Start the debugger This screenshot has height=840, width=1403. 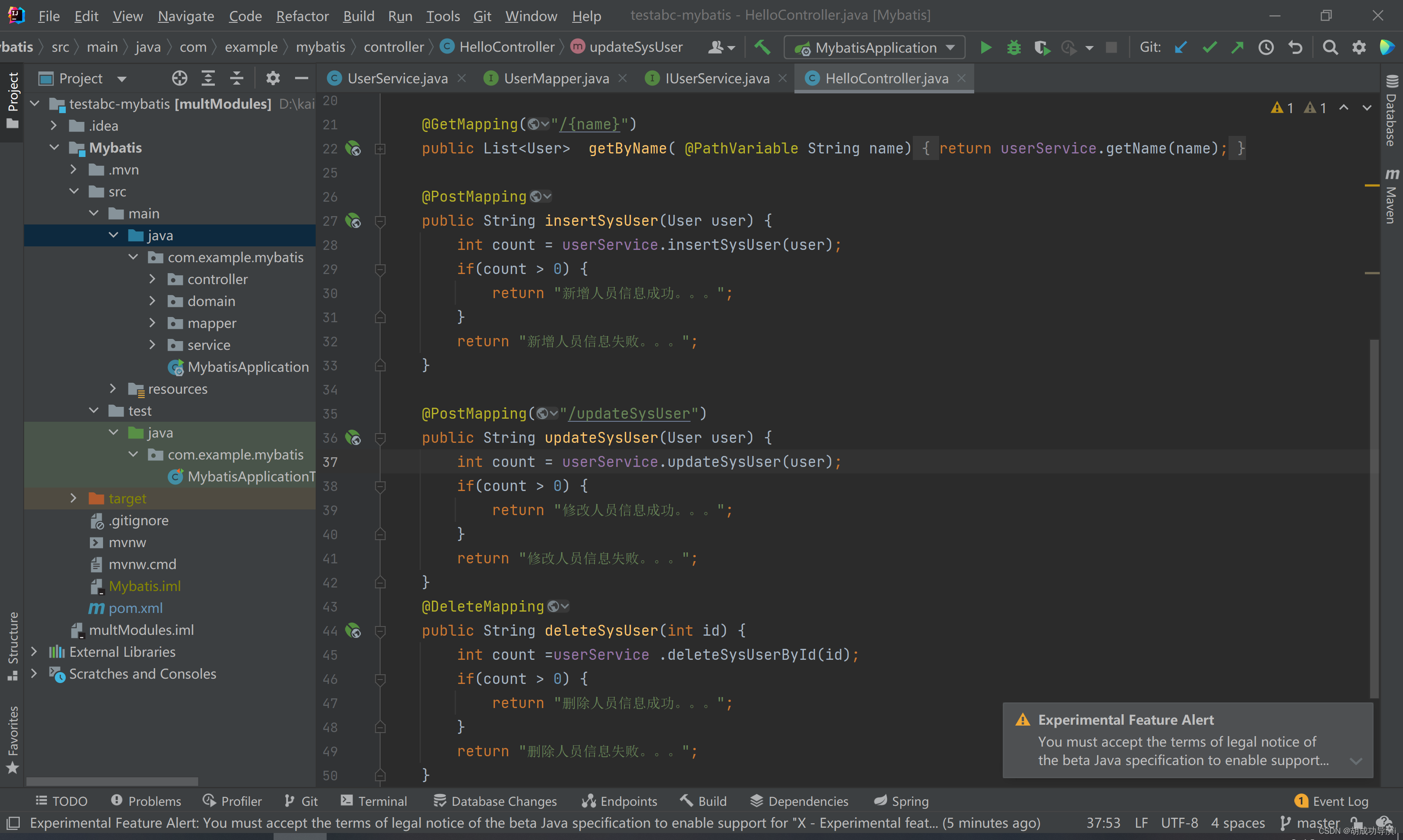point(1013,47)
